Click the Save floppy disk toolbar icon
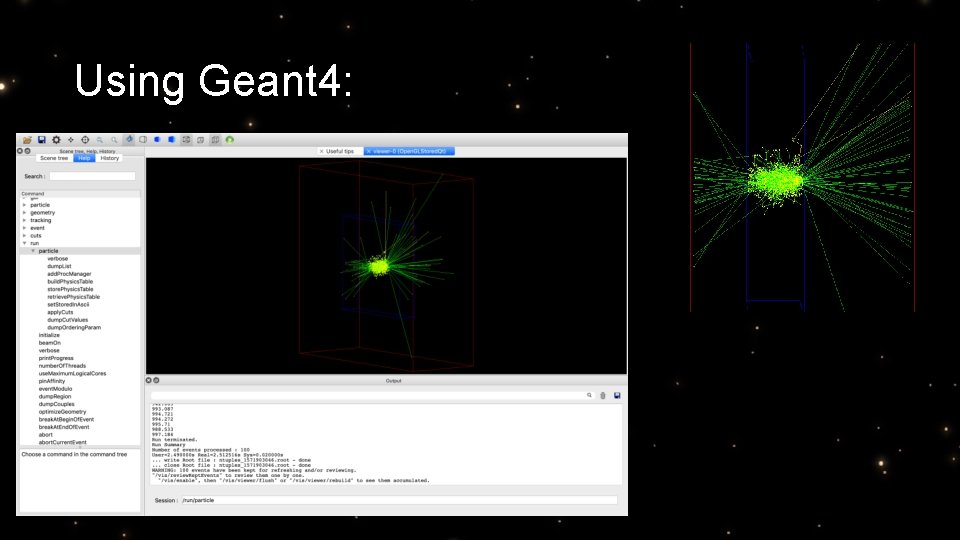This screenshot has width=960, height=540. (x=42, y=140)
